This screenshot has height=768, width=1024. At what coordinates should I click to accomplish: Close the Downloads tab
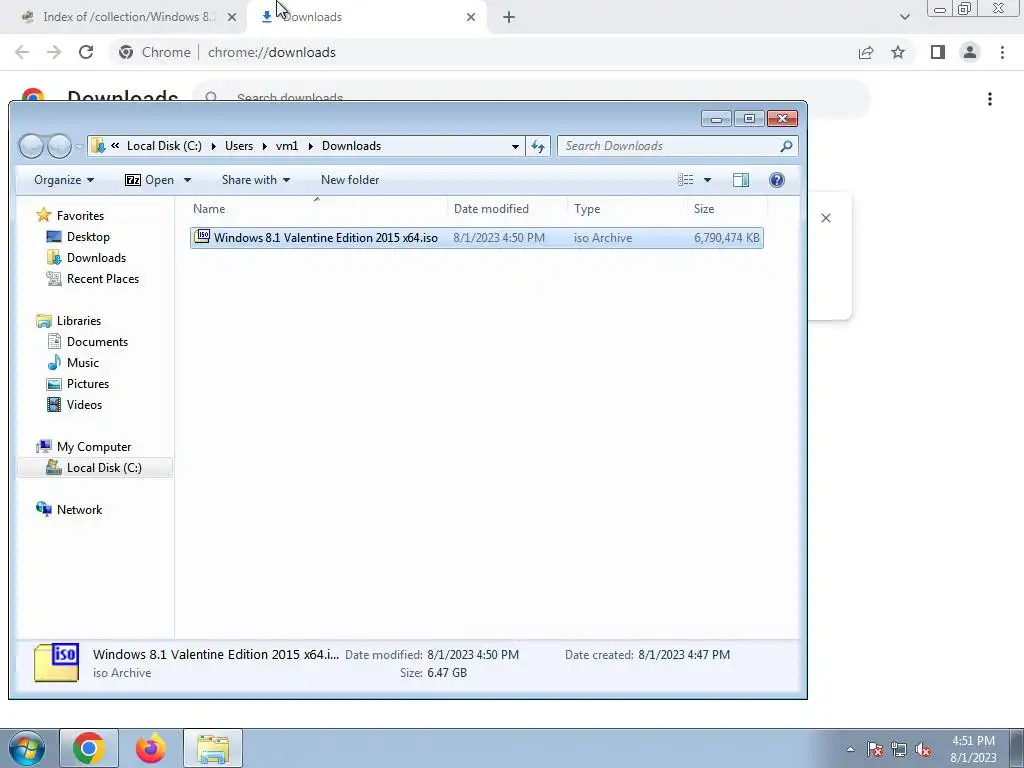(x=471, y=18)
